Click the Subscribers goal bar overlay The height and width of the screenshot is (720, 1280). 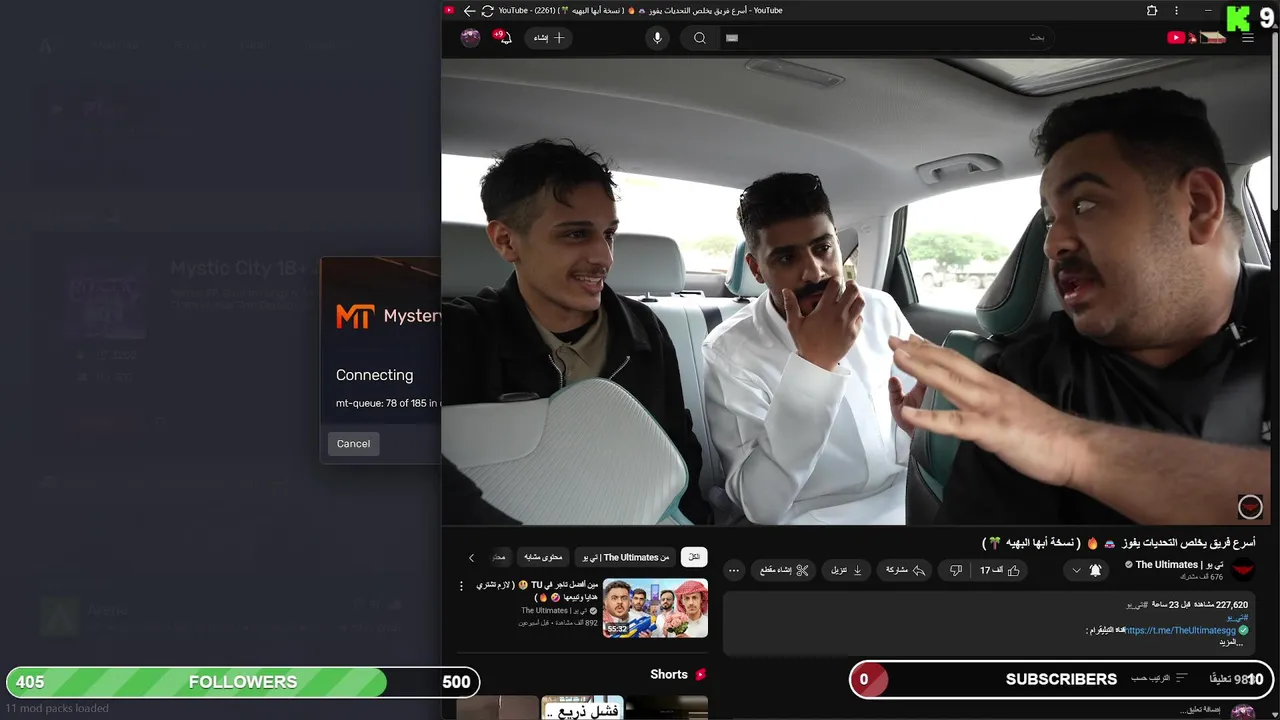click(1062, 679)
